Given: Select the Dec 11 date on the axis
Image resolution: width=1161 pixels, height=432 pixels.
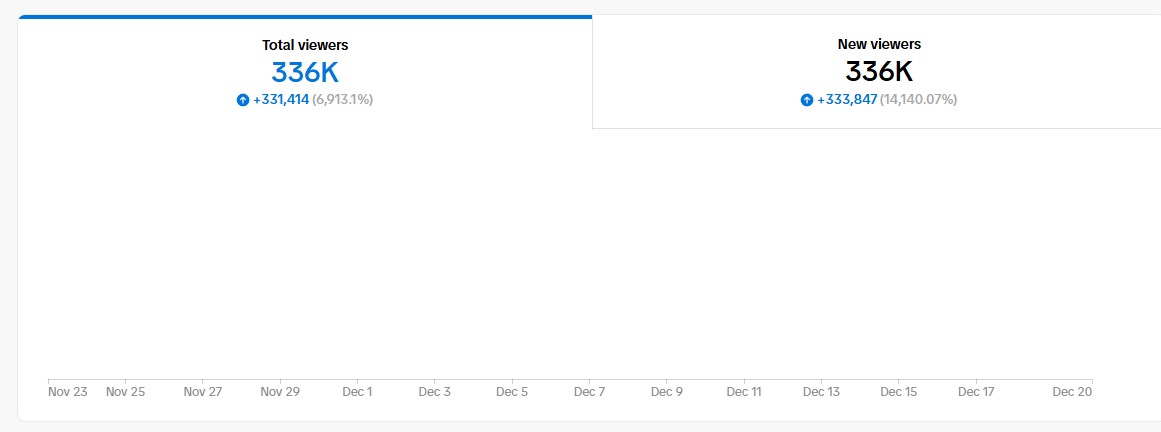Looking at the screenshot, I should (744, 392).
